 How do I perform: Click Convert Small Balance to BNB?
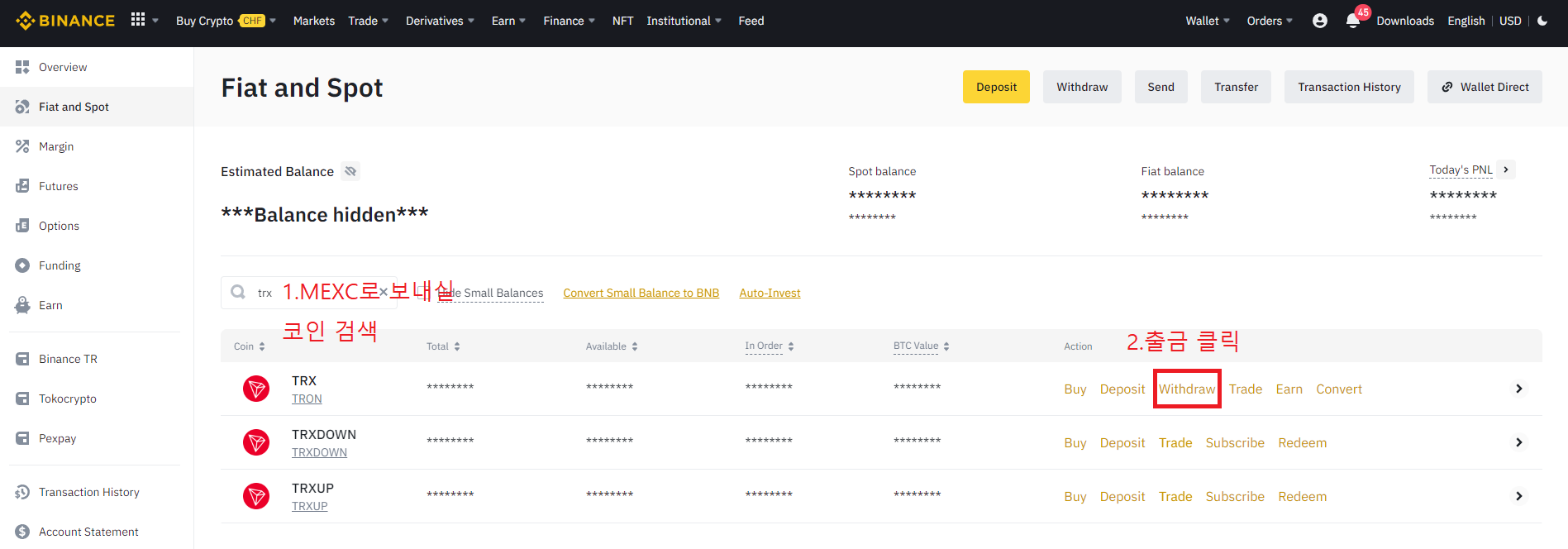click(x=641, y=293)
